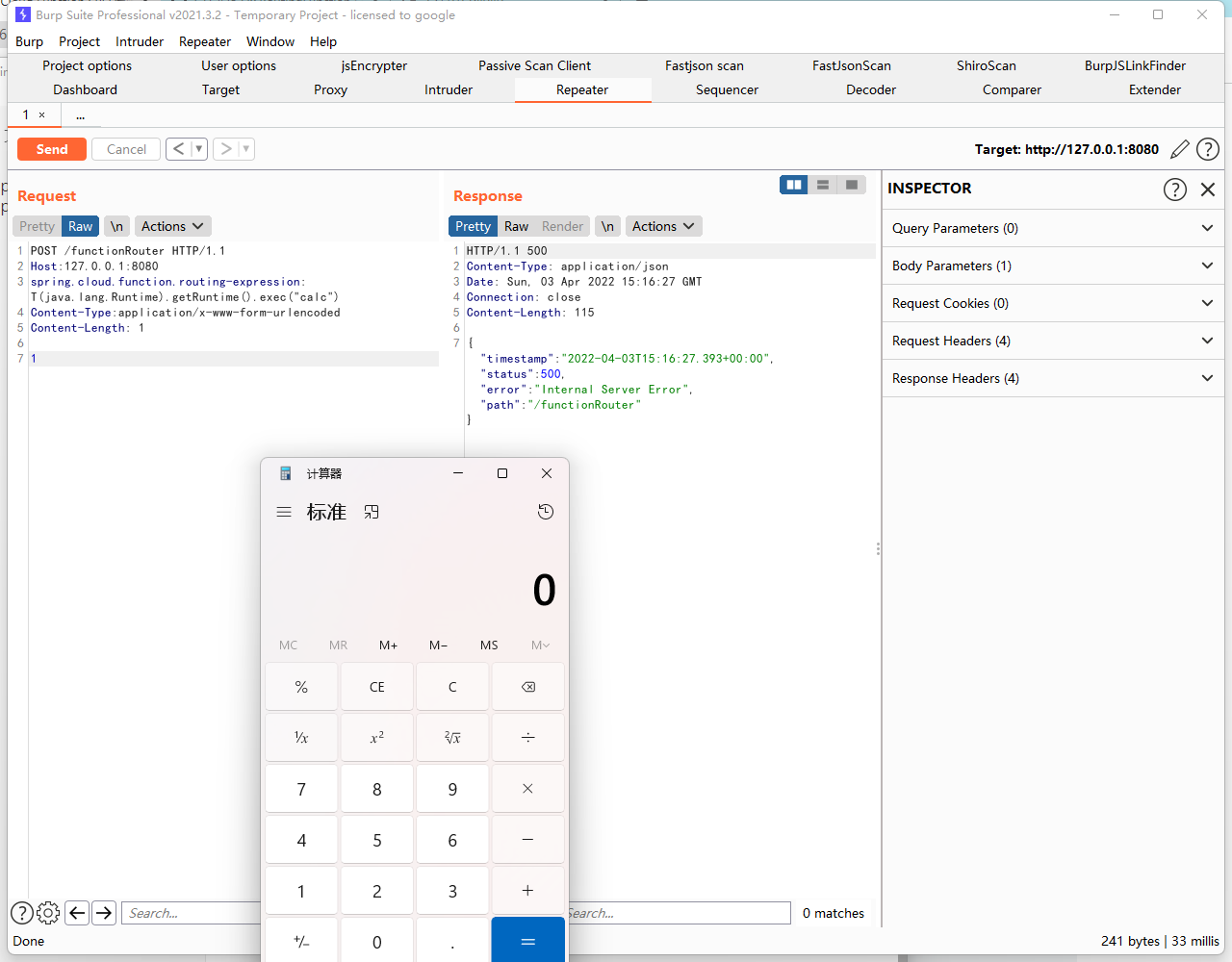Open back history dropdown arrow
1232x962 pixels.
pyautogui.click(x=198, y=149)
